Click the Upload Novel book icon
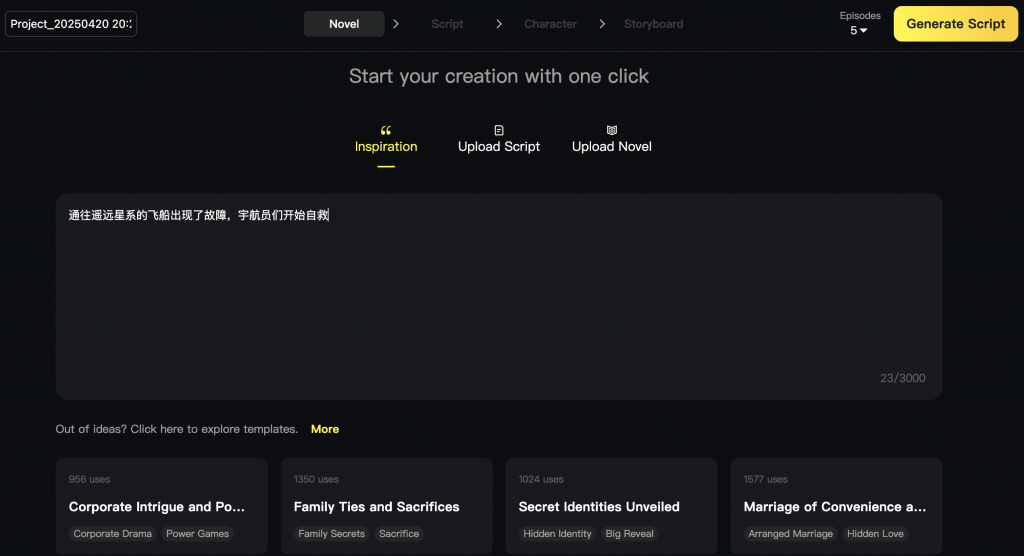 click(612, 130)
